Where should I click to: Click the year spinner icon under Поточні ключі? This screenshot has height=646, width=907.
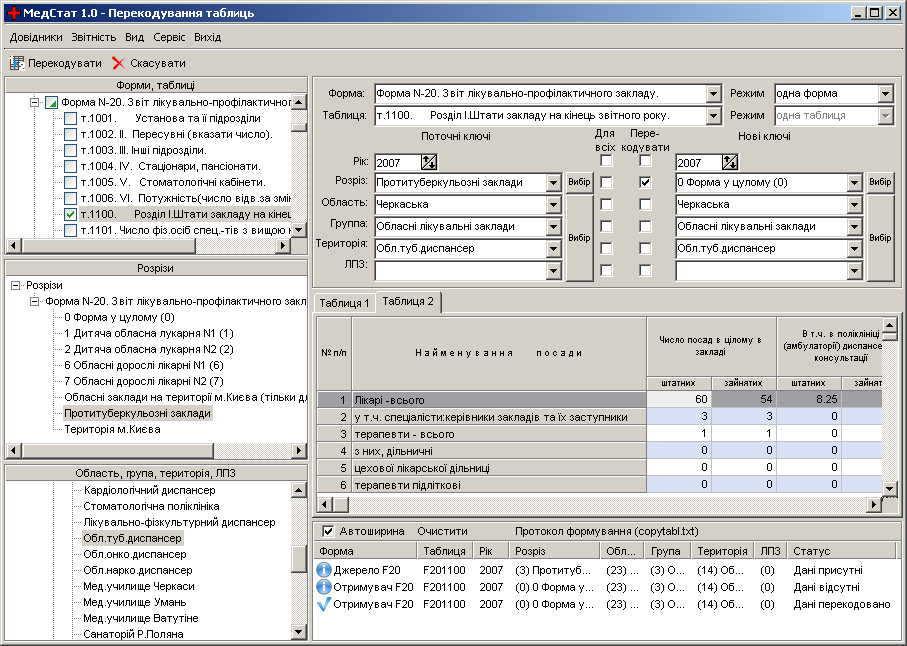[x=429, y=163]
